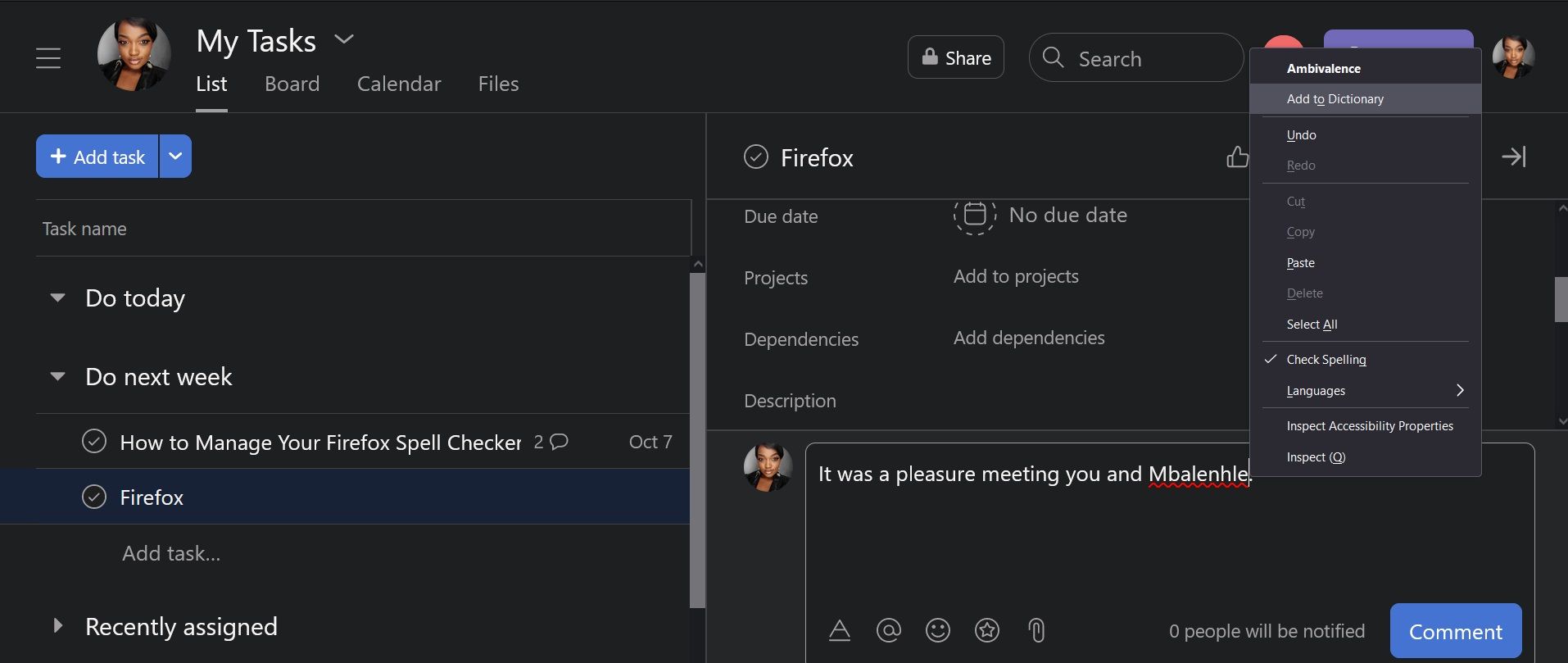Open the user account avatar menu
Viewport: 1568px width, 663px height.
pyautogui.click(x=1513, y=57)
